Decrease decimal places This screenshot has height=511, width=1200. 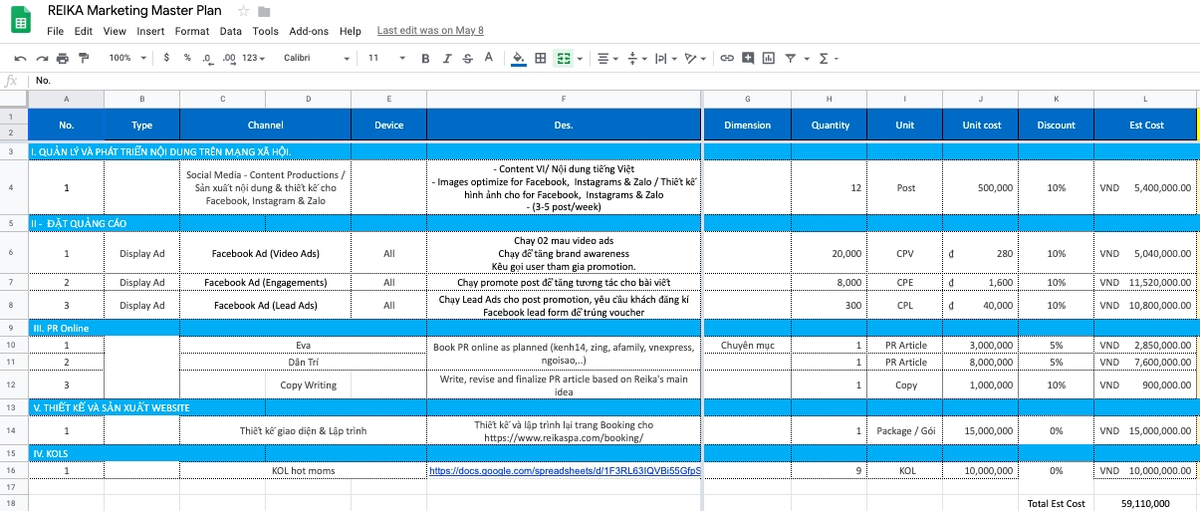(x=207, y=58)
